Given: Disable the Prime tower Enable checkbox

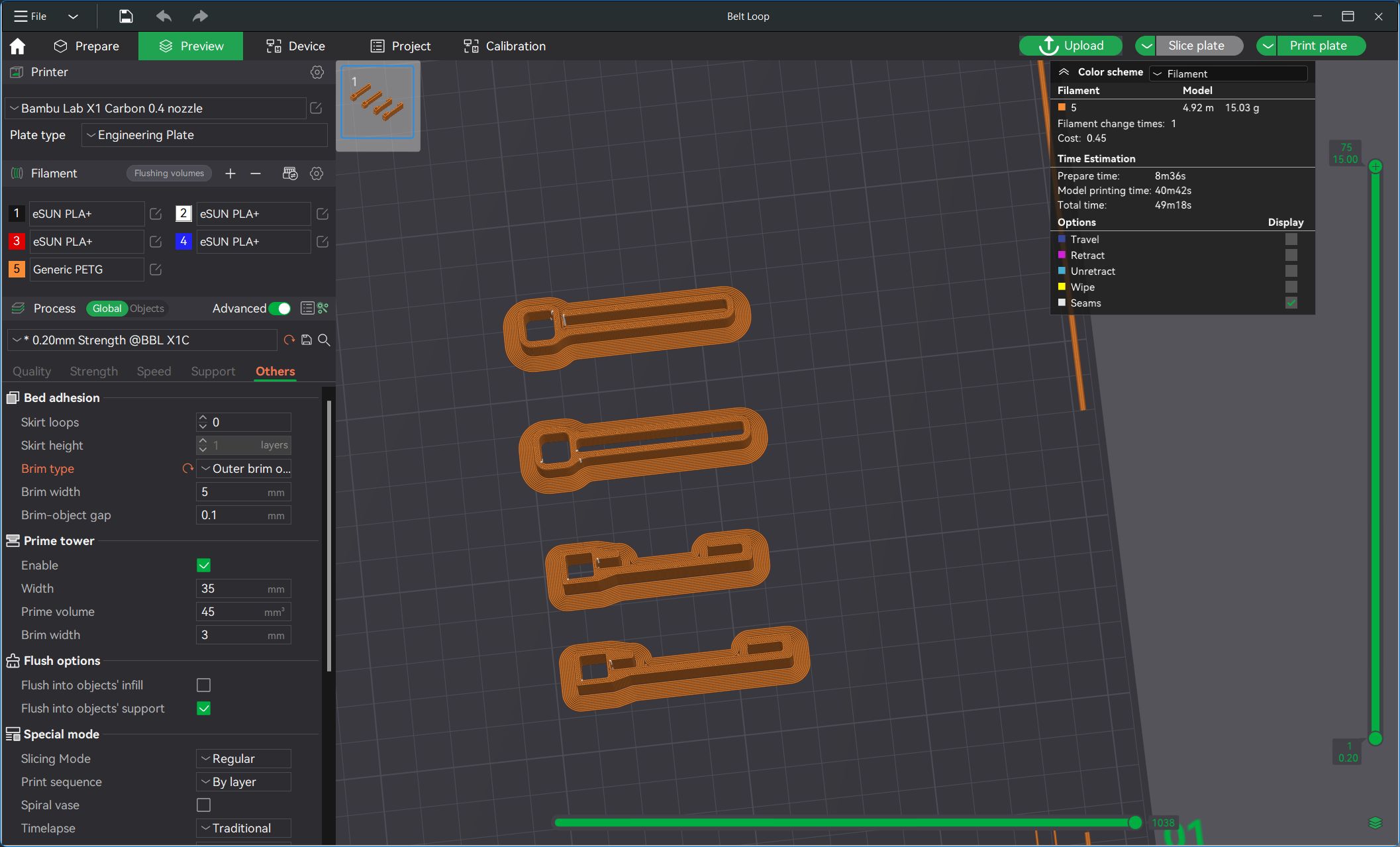Looking at the screenshot, I should point(204,566).
